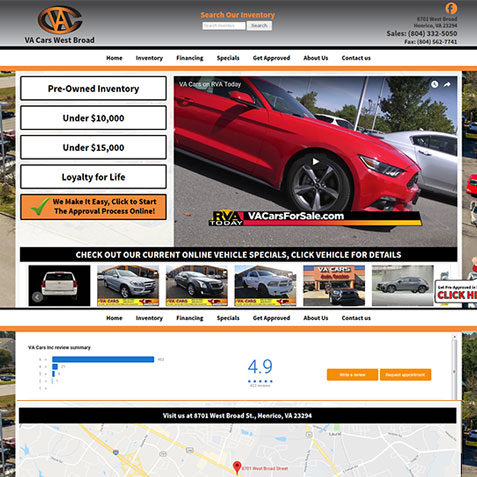Open Contact us in top navigation
The height and width of the screenshot is (477, 477).
pos(356,58)
